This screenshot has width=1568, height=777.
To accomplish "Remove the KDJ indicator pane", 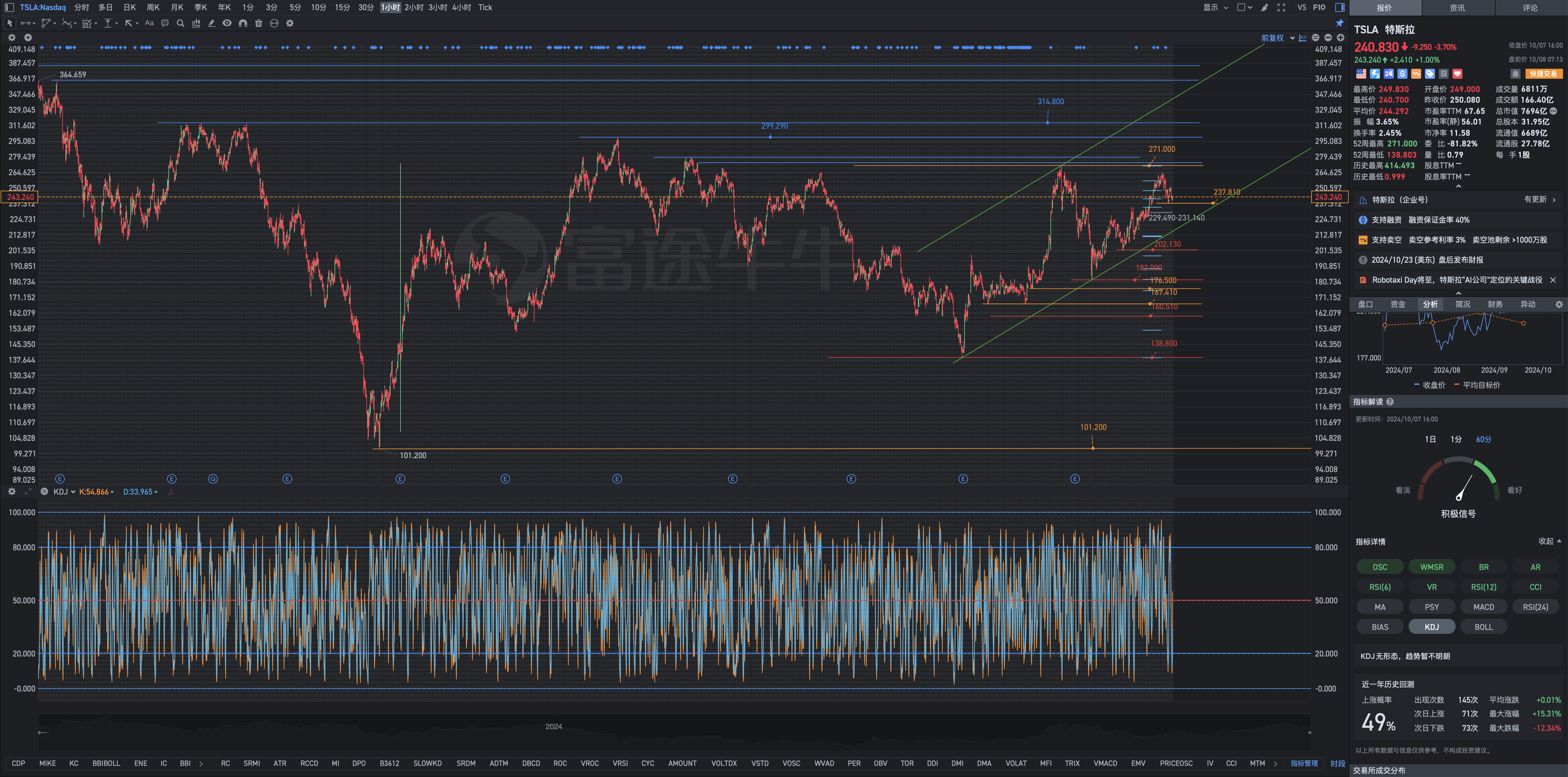I will [44, 491].
